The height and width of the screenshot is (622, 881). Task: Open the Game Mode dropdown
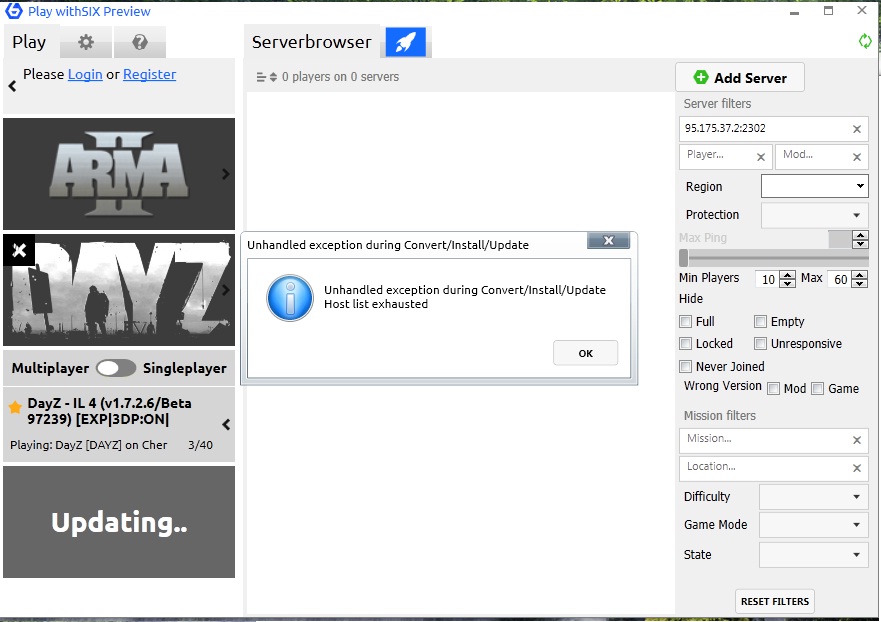(813, 525)
